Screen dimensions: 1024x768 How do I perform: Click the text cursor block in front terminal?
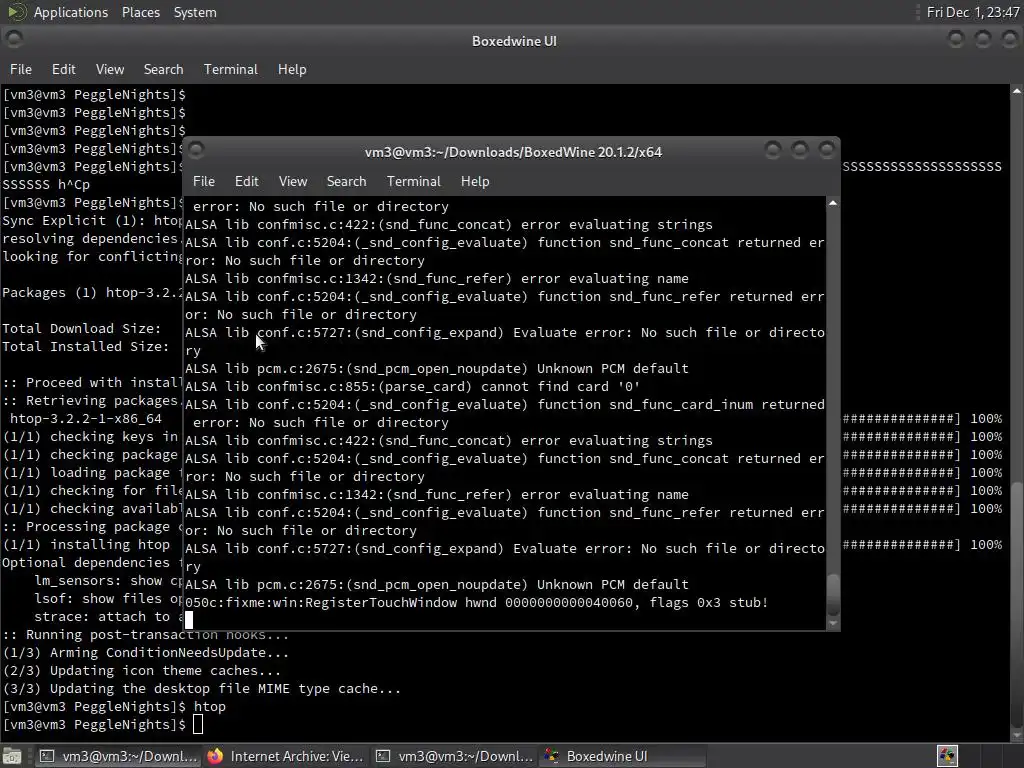point(189,620)
